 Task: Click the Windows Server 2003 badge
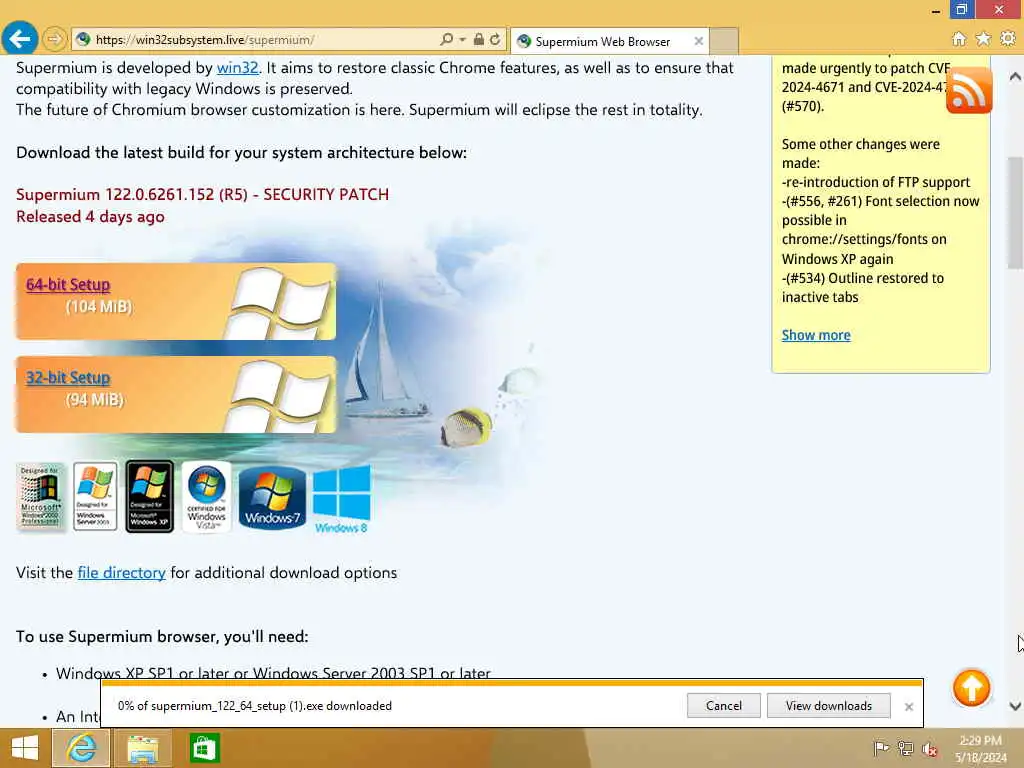click(x=95, y=496)
